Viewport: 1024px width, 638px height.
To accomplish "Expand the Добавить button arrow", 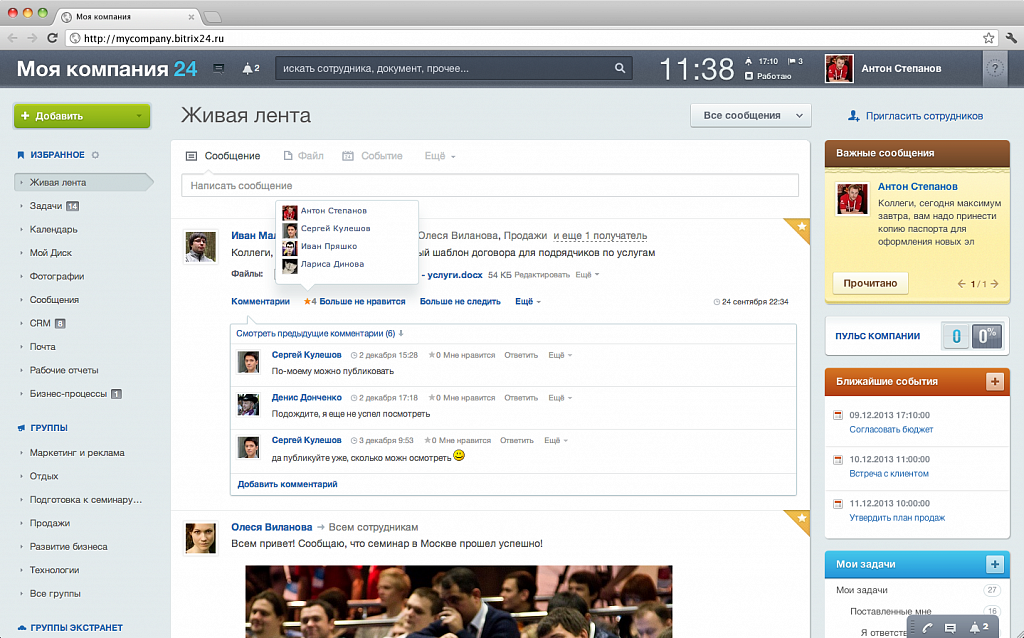I will tap(139, 116).
